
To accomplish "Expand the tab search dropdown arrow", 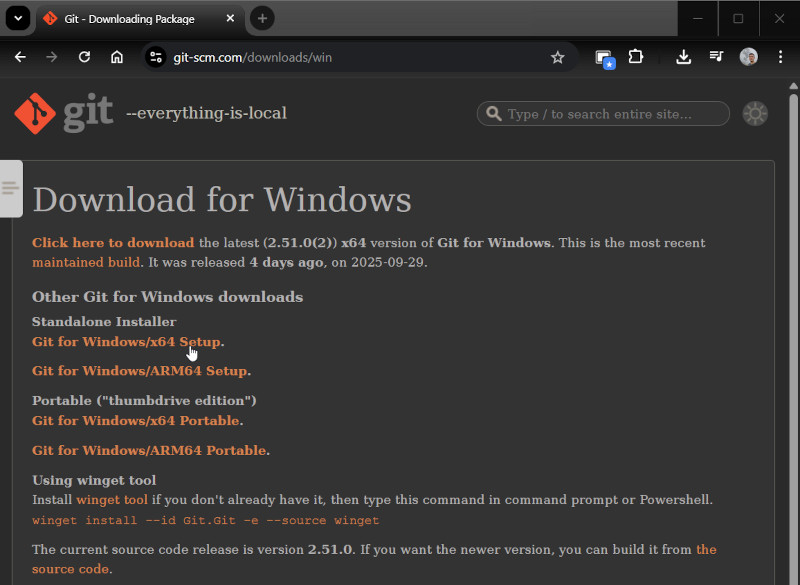I will click(17, 18).
